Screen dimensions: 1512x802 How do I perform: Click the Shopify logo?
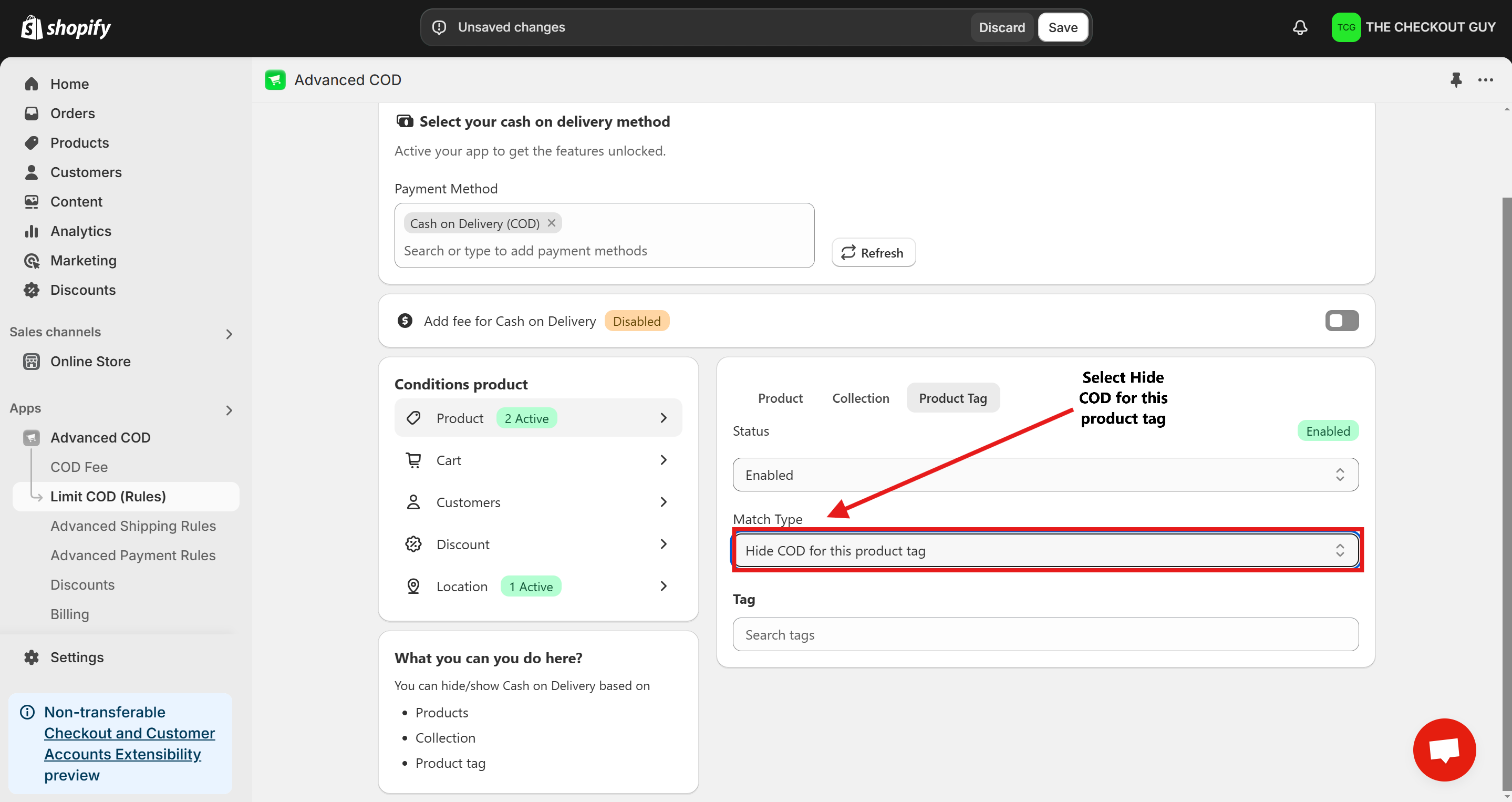tap(66, 27)
